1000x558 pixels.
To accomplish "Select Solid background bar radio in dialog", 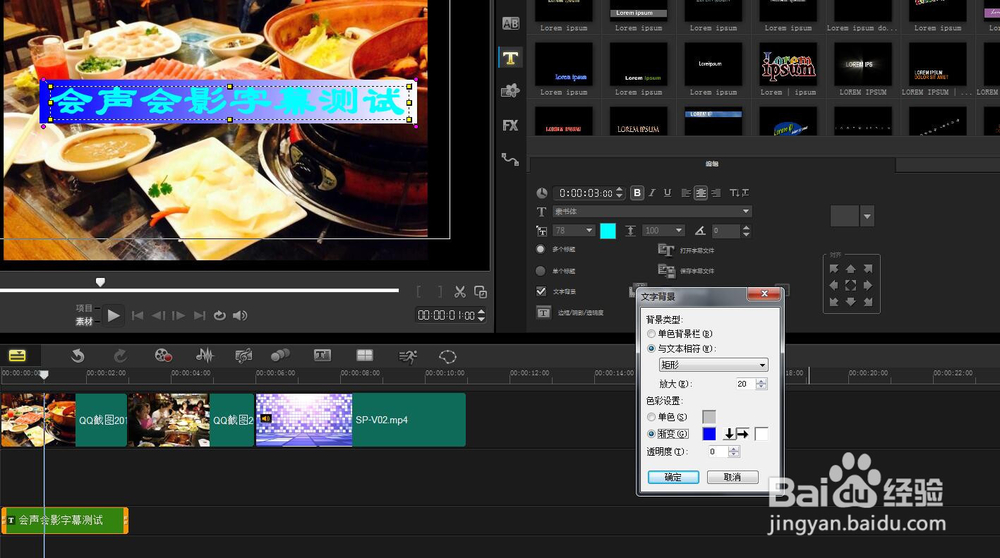I will [651, 334].
